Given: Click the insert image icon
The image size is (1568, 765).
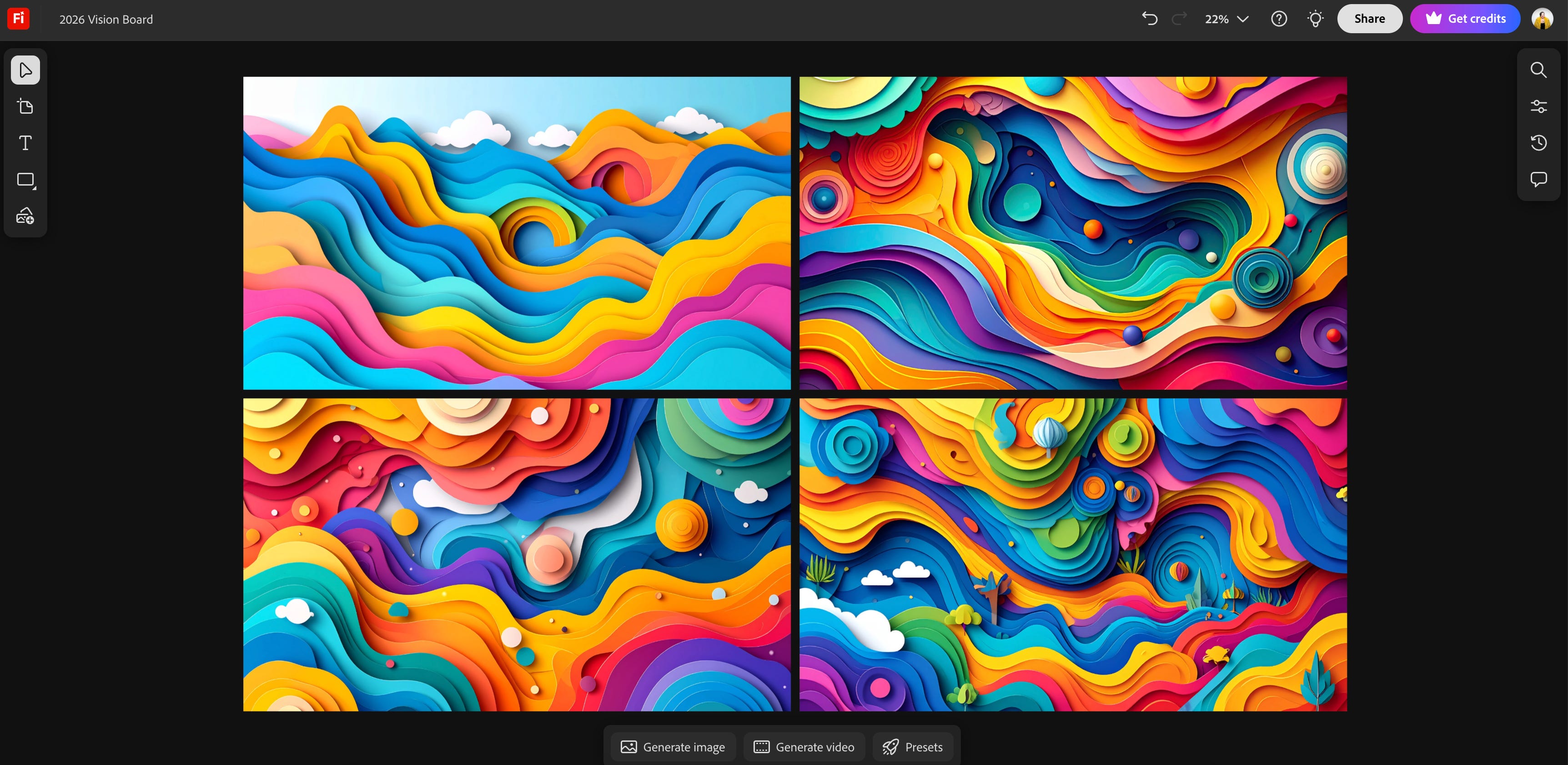Looking at the screenshot, I should (25, 216).
